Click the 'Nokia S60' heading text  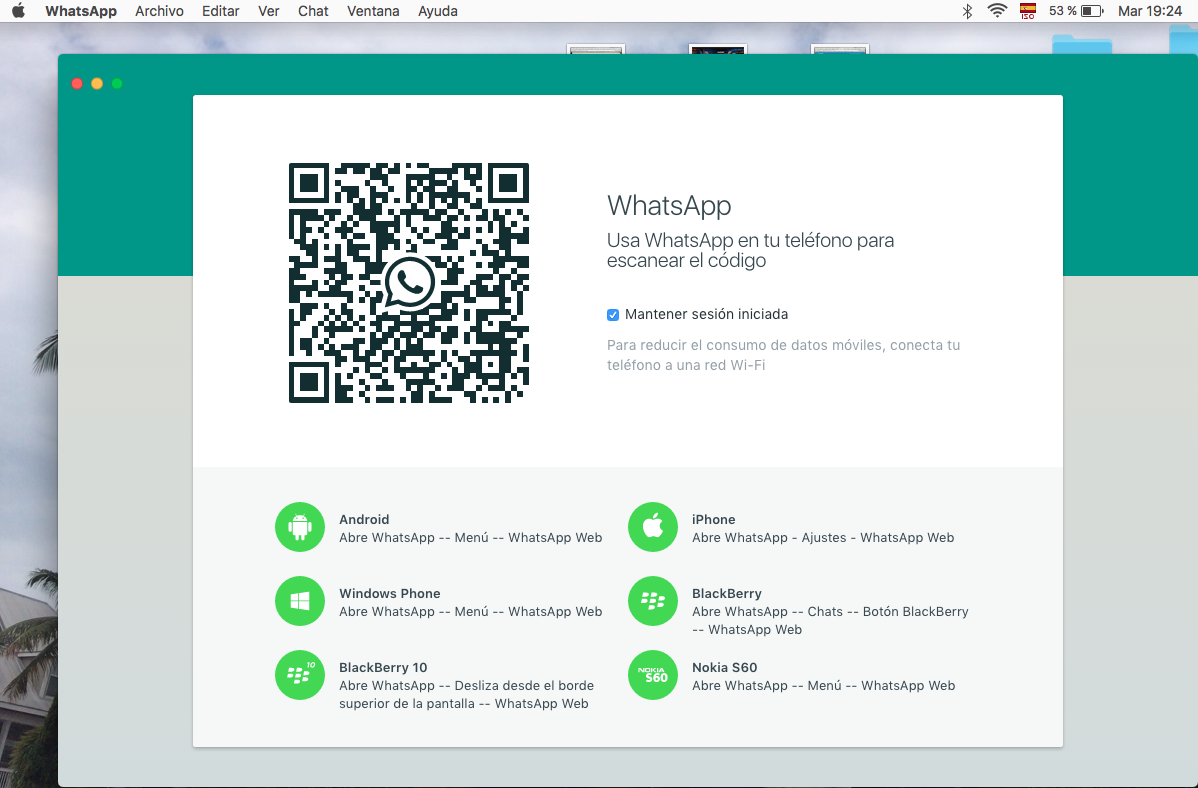(x=724, y=668)
